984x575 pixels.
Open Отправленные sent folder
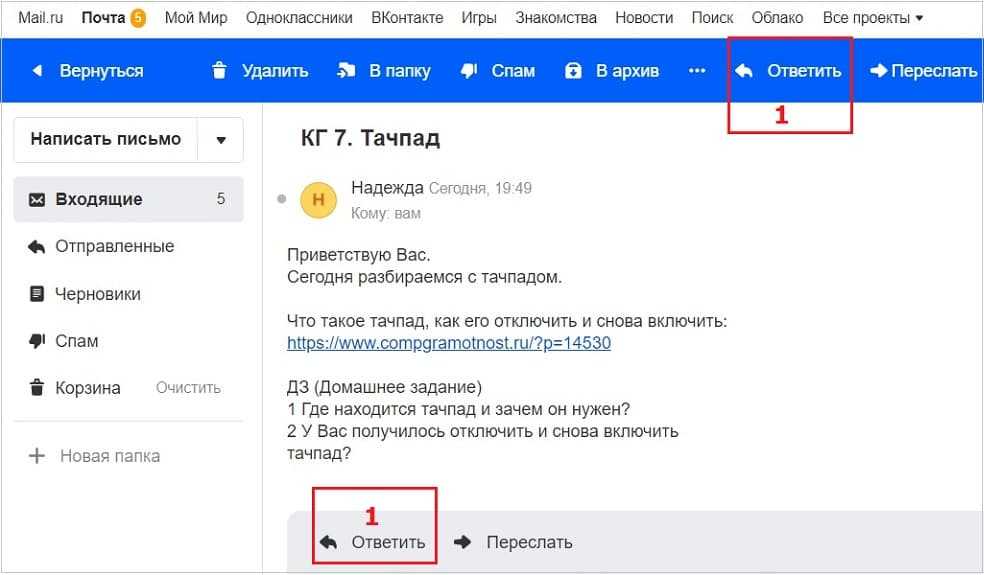tap(114, 246)
